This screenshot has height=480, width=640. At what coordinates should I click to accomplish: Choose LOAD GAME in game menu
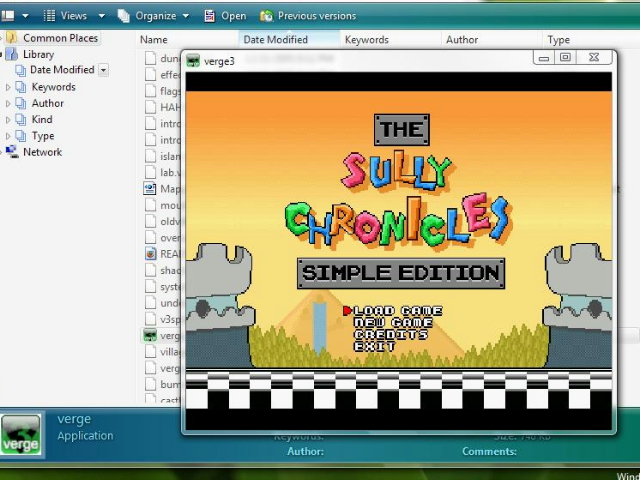tap(397, 311)
